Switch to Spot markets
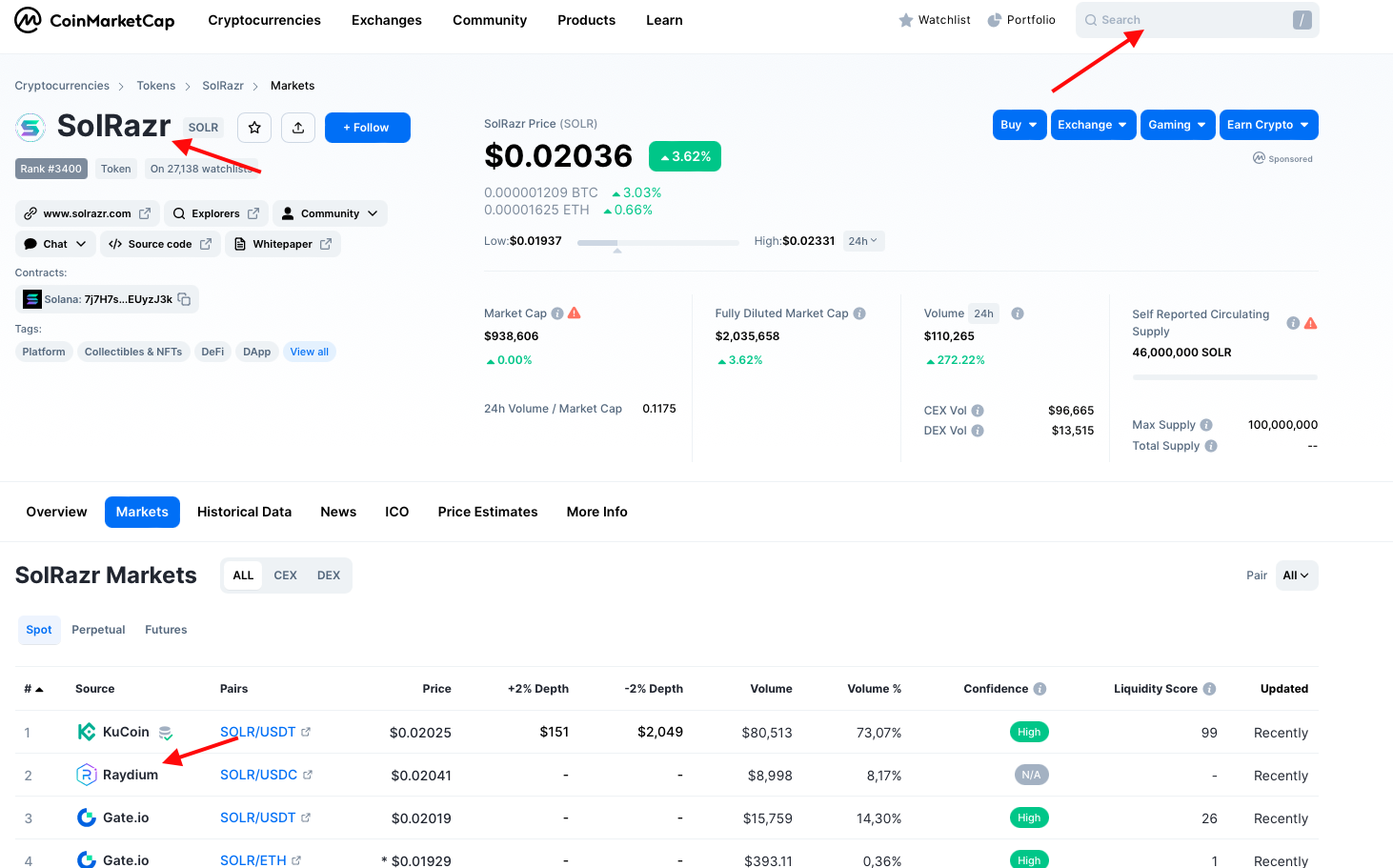Image resolution: width=1393 pixels, height=868 pixels. pos(39,630)
